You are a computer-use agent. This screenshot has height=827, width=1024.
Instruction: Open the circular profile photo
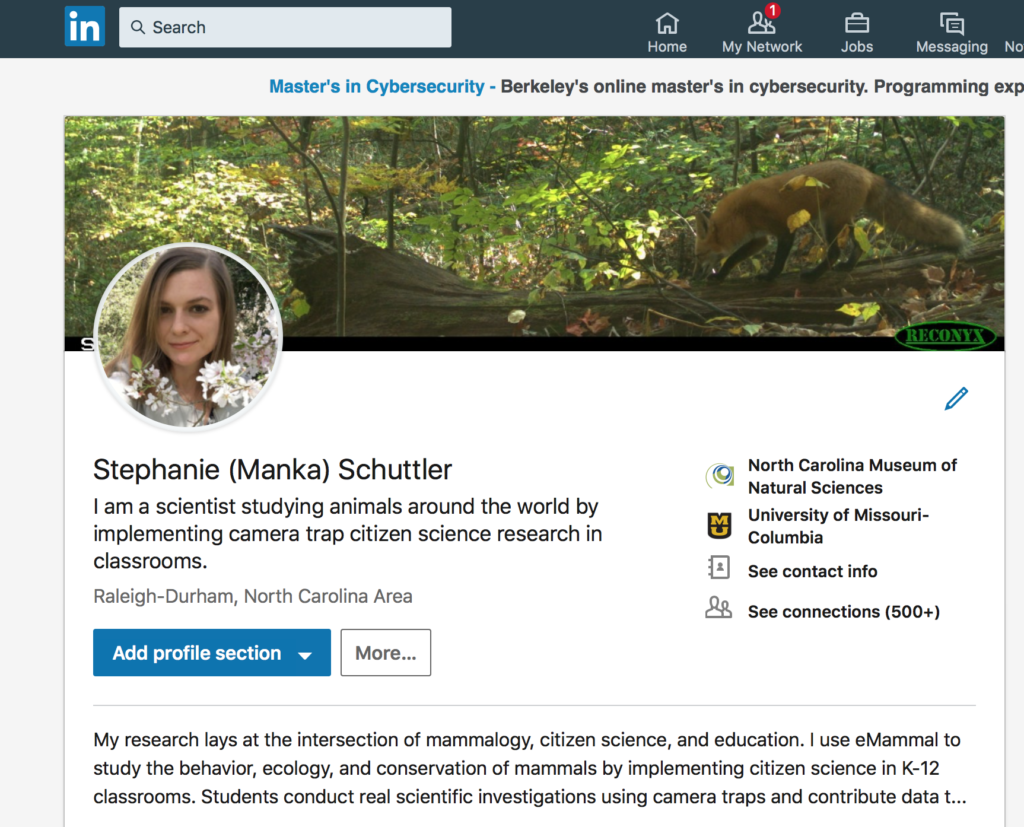pyautogui.click(x=188, y=337)
